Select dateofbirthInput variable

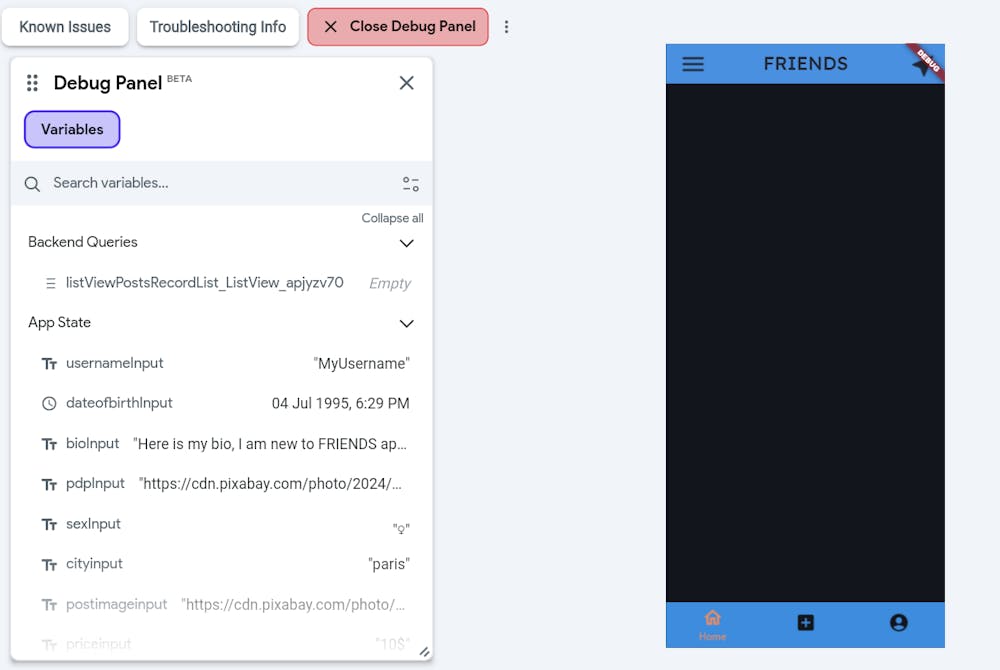click(221, 404)
